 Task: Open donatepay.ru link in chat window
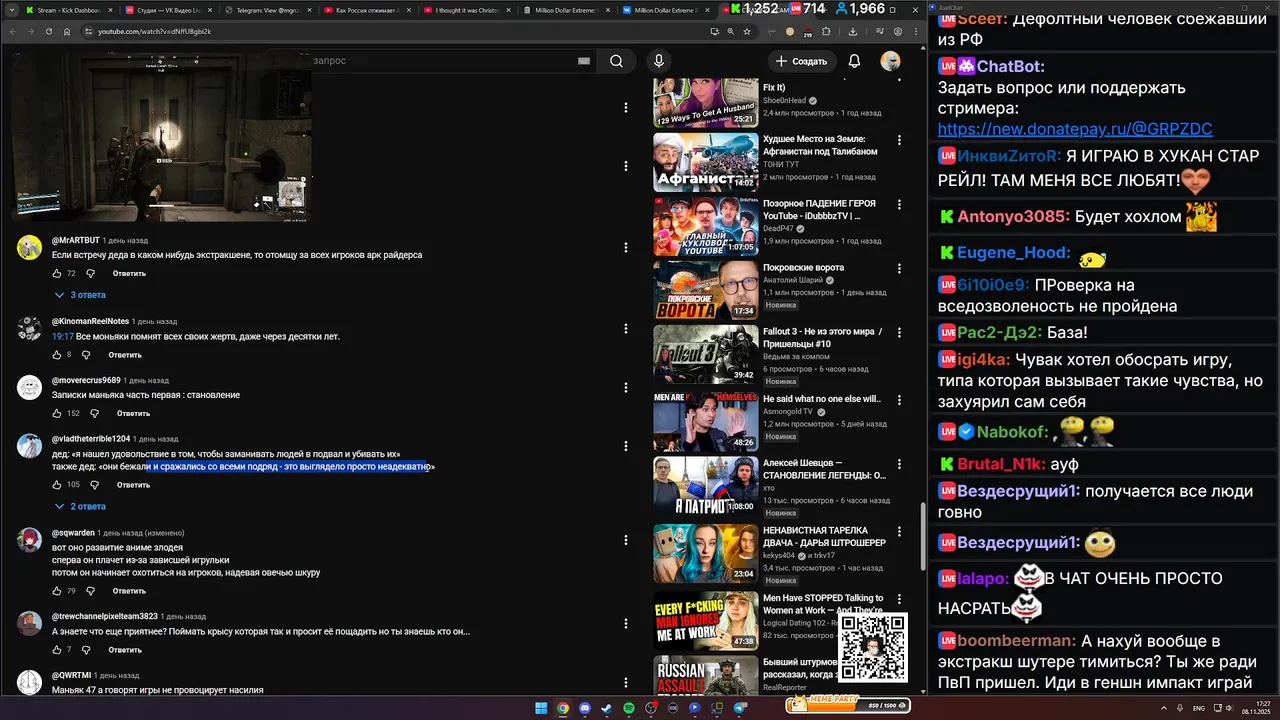tap(1075, 129)
